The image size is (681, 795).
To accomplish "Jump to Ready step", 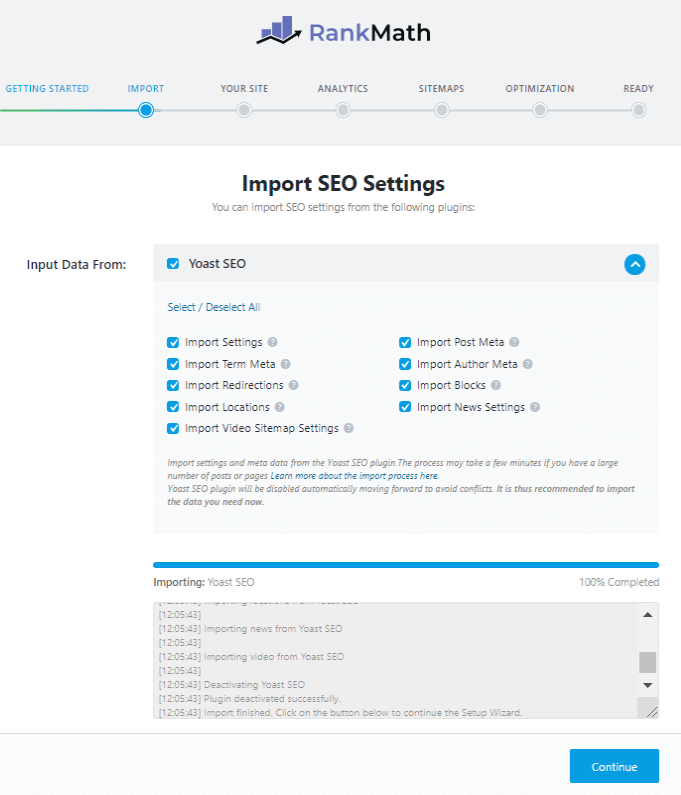I will (638, 89).
